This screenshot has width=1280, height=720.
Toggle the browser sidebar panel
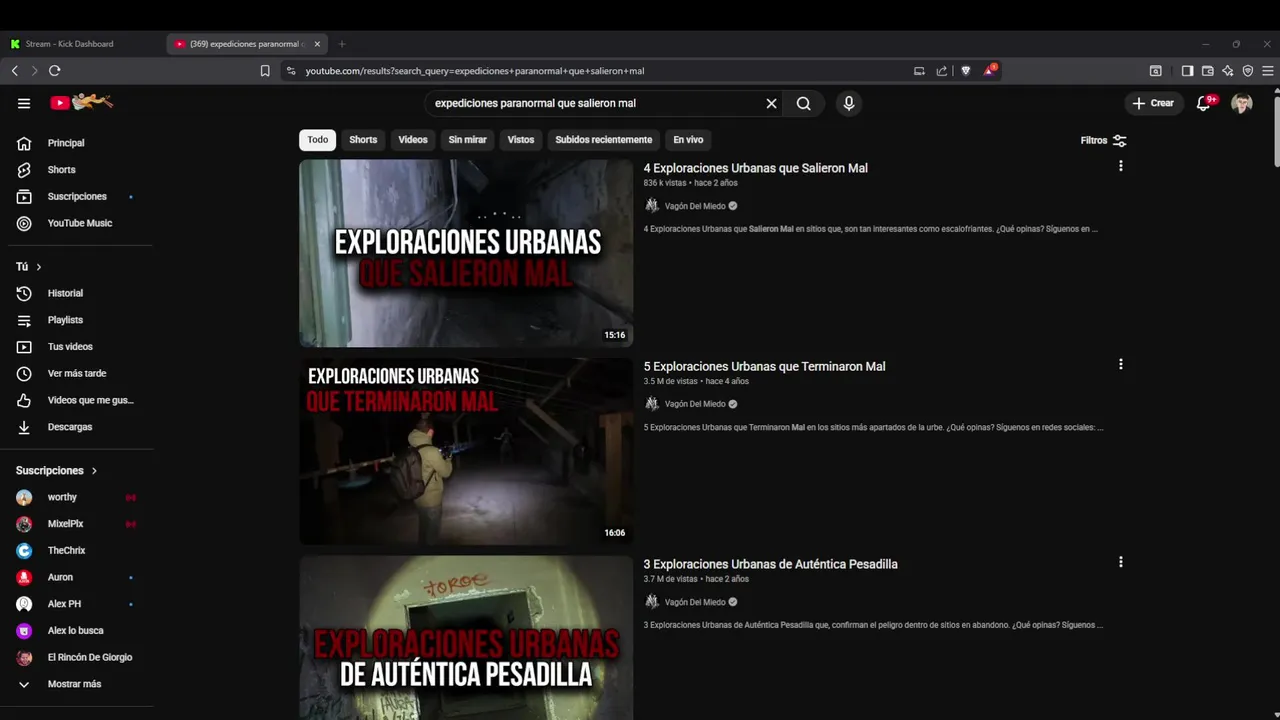pos(1187,71)
